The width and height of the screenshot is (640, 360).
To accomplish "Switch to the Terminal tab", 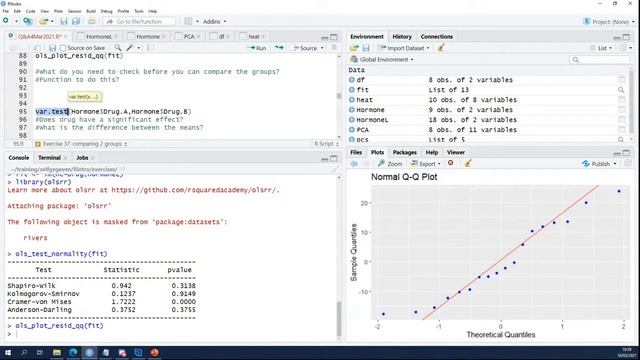I will 49,158.
